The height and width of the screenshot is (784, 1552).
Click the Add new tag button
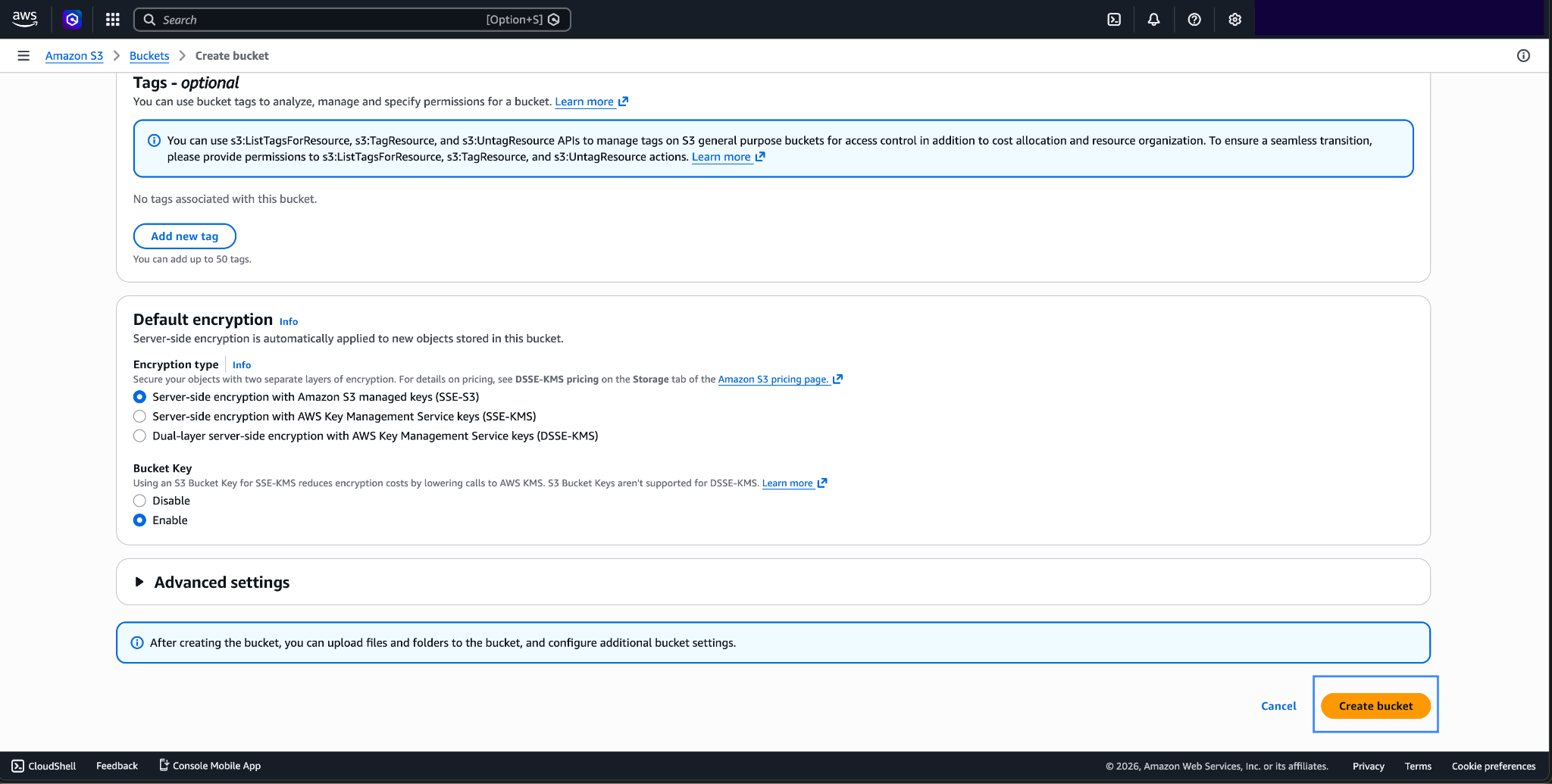(x=184, y=236)
